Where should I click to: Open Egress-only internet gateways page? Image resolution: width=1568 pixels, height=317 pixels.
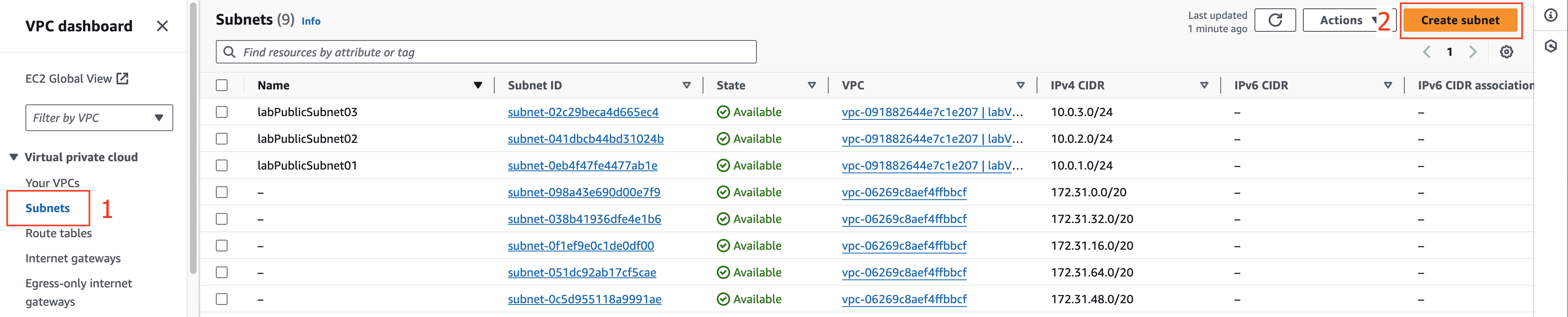[x=78, y=293]
